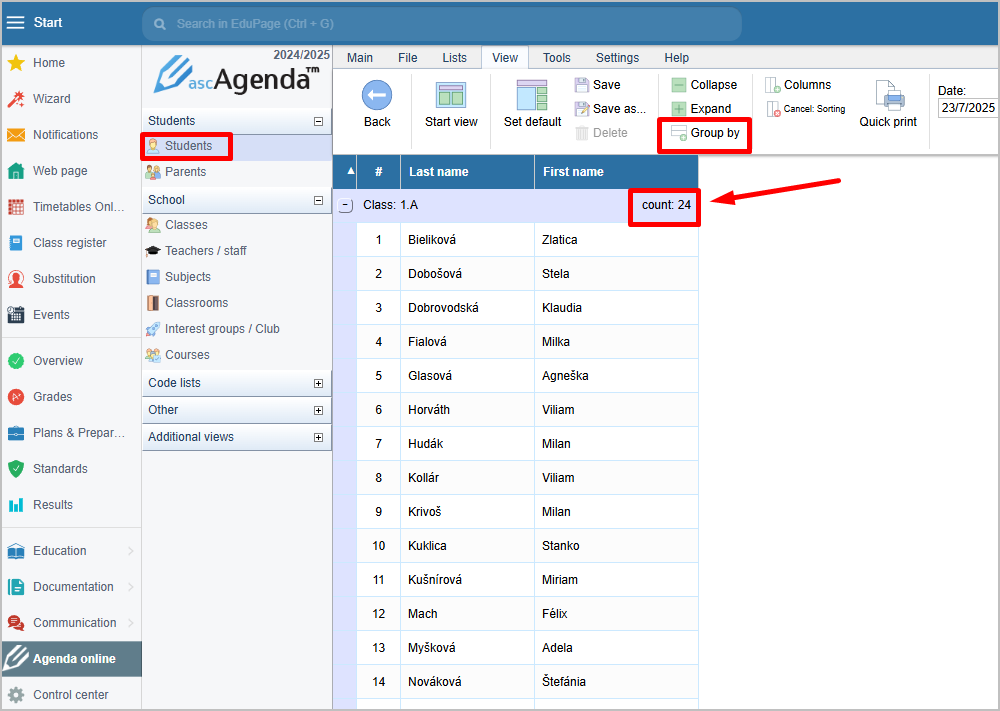Click the Back arrow button icon
This screenshot has width=1000, height=711.
point(377,96)
